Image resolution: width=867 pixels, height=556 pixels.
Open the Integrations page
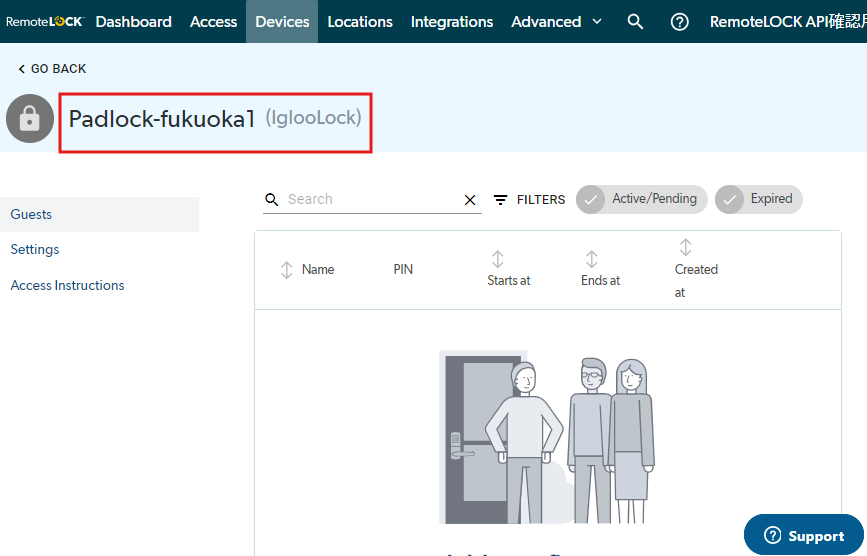(452, 22)
